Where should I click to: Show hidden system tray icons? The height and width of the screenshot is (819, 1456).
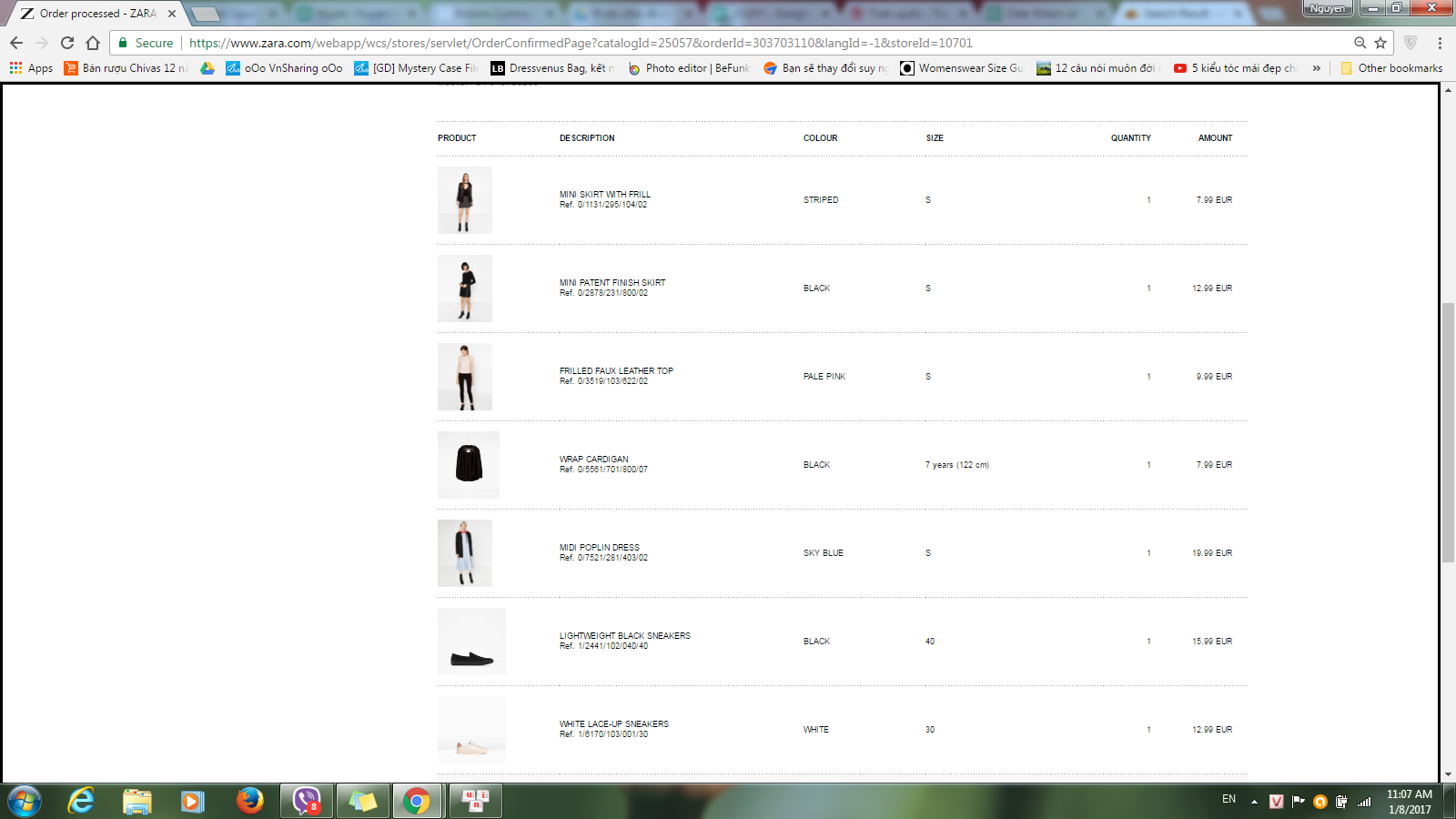pyautogui.click(x=1254, y=802)
